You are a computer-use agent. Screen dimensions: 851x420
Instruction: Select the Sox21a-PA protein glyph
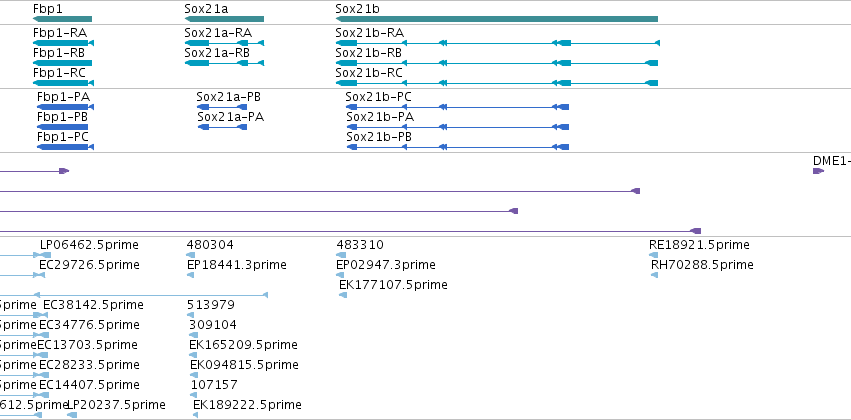(x=223, y=127)
